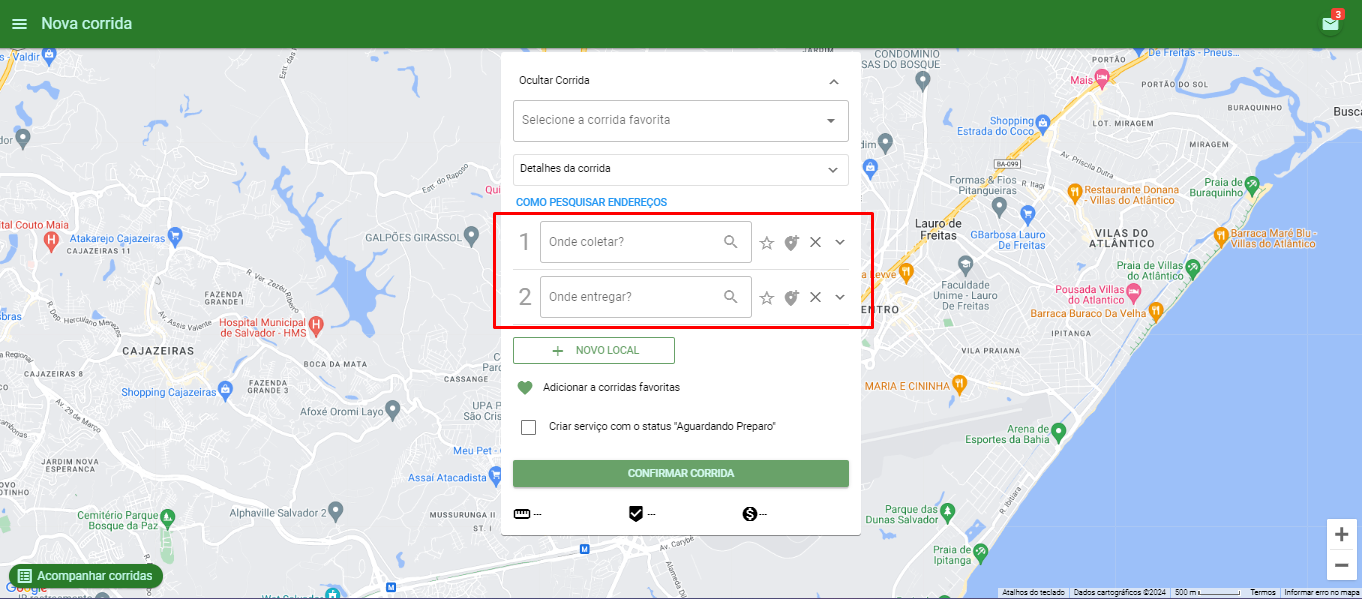Image resolution: width=1362 pixels, height=599 pixels.
Task: Click the Pousada Villas do Atlantico marker
Action: point(1133,292)
